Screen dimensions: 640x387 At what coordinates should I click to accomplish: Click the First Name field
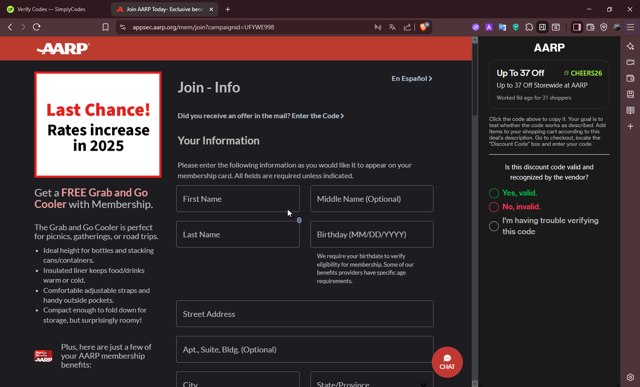(238, 199)
